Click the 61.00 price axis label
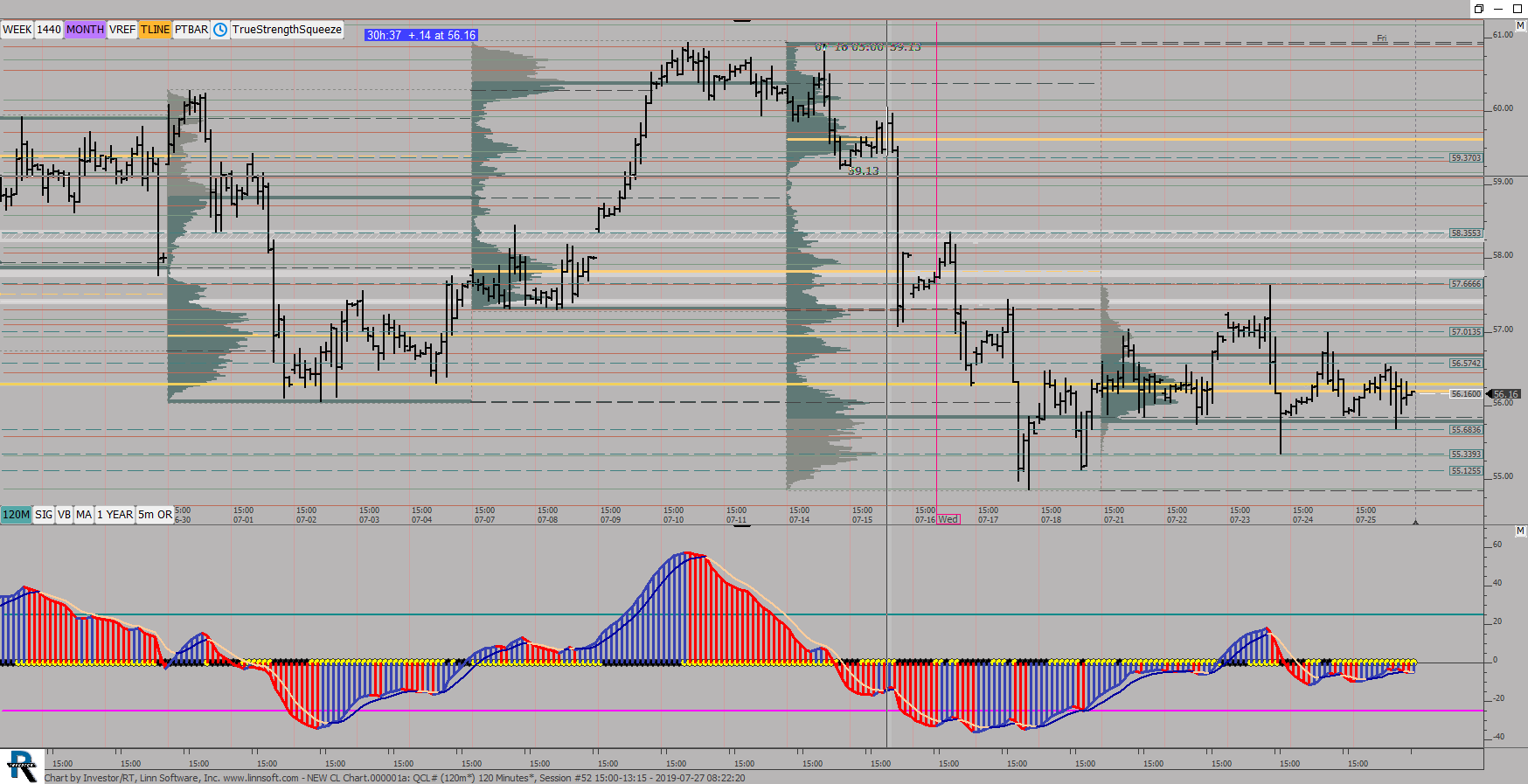 coord(1504,35)
